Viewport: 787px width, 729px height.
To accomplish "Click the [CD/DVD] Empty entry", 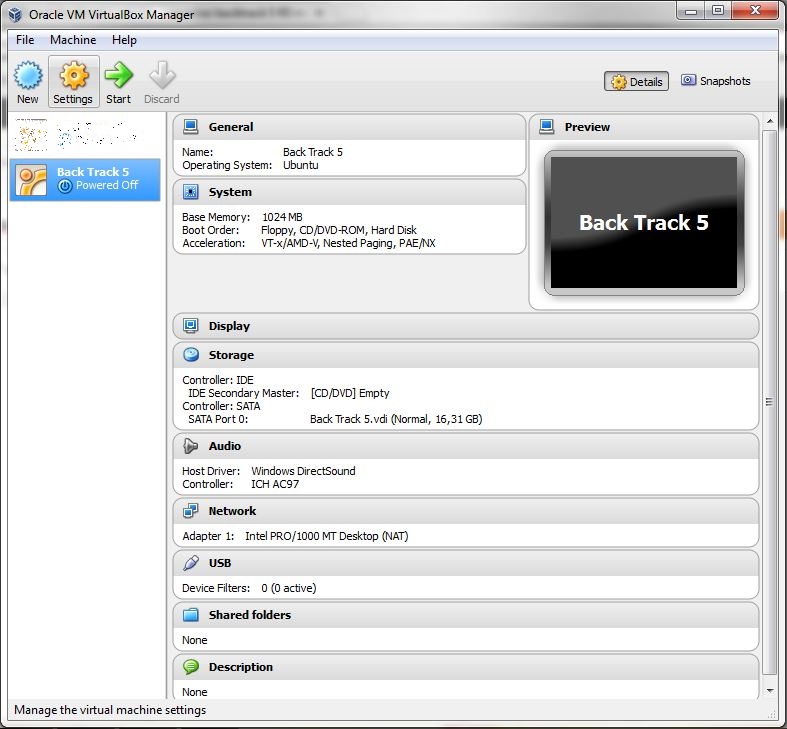I will point(350,393).
